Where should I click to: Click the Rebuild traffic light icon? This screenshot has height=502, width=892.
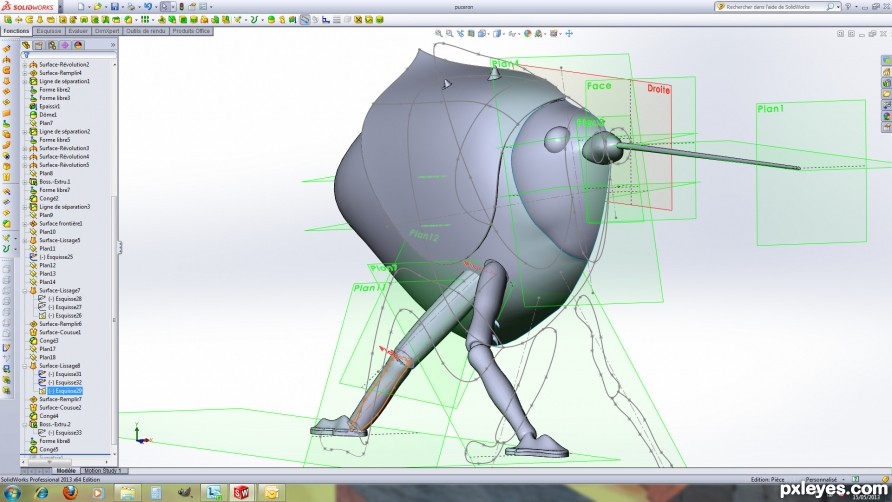[x=181, y=7]
